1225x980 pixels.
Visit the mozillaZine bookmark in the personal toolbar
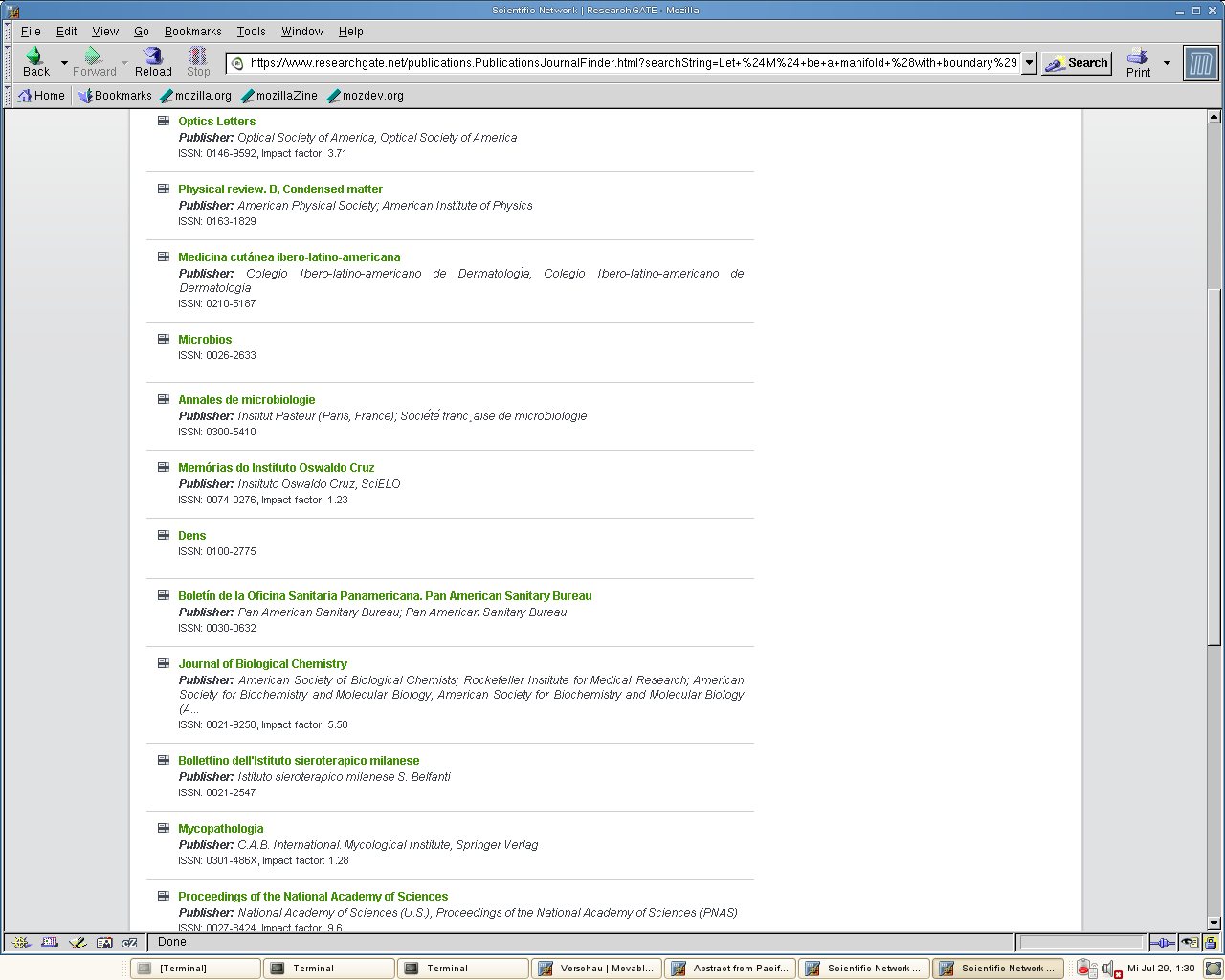[x=278, y=95]
